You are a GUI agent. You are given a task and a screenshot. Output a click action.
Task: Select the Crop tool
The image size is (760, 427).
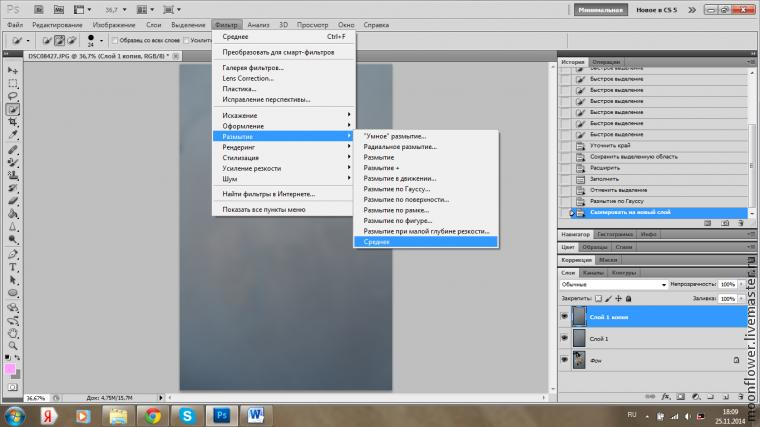point(13,122)
